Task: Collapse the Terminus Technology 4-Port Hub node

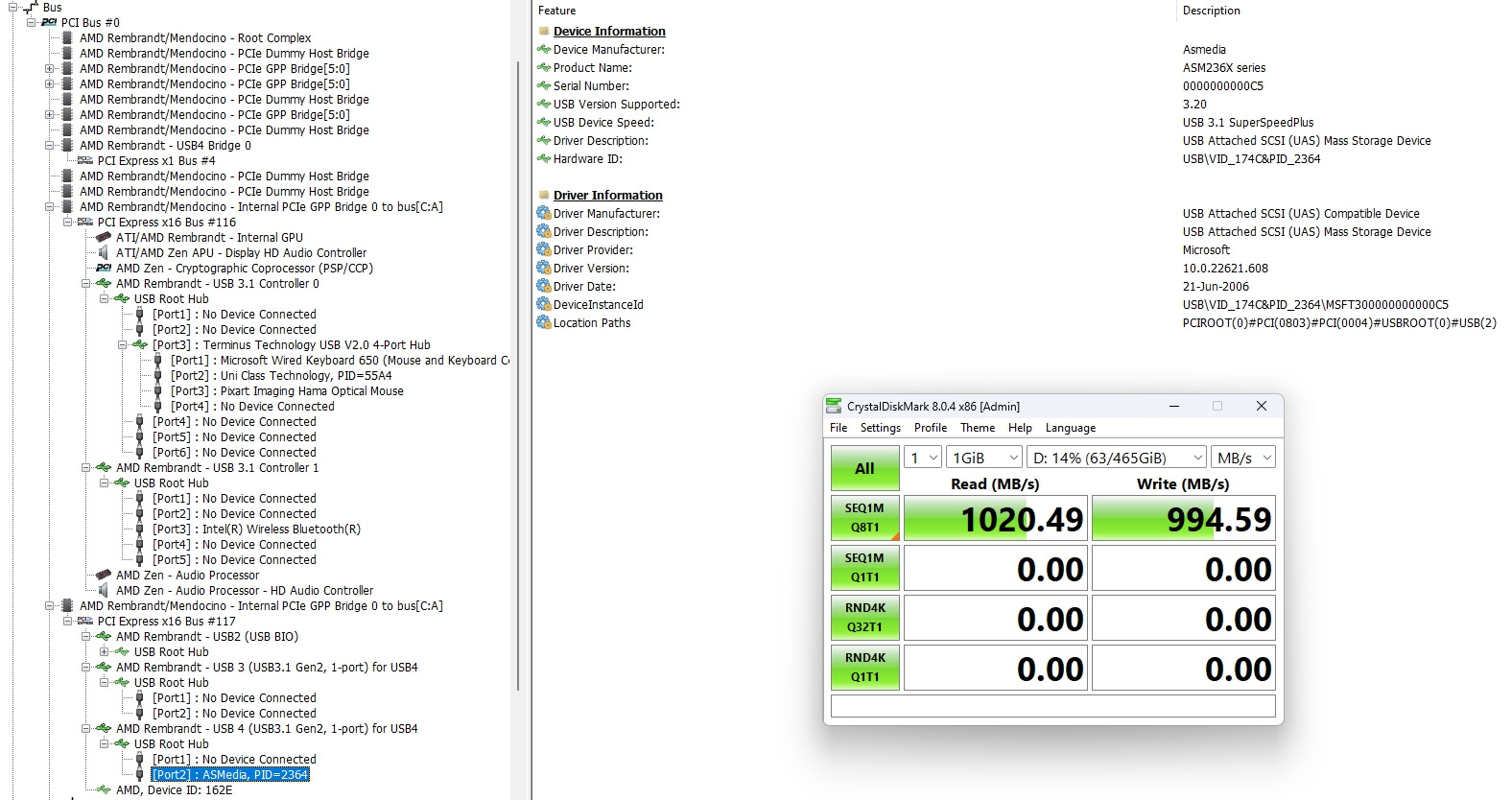Action: tap(122, 345)
